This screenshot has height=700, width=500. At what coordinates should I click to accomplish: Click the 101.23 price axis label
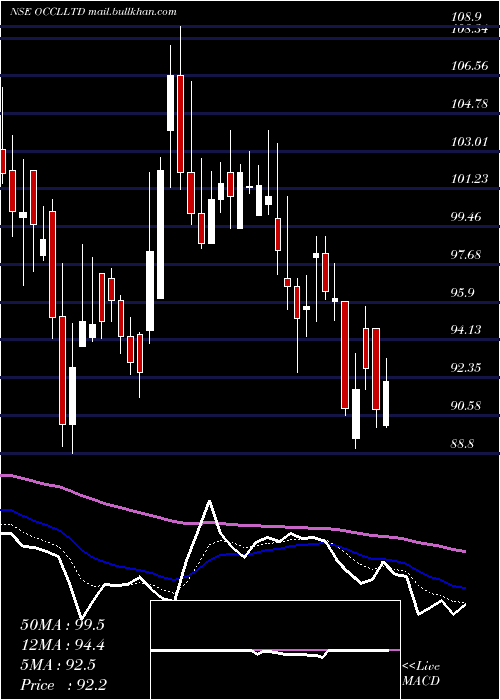point(469,179)
